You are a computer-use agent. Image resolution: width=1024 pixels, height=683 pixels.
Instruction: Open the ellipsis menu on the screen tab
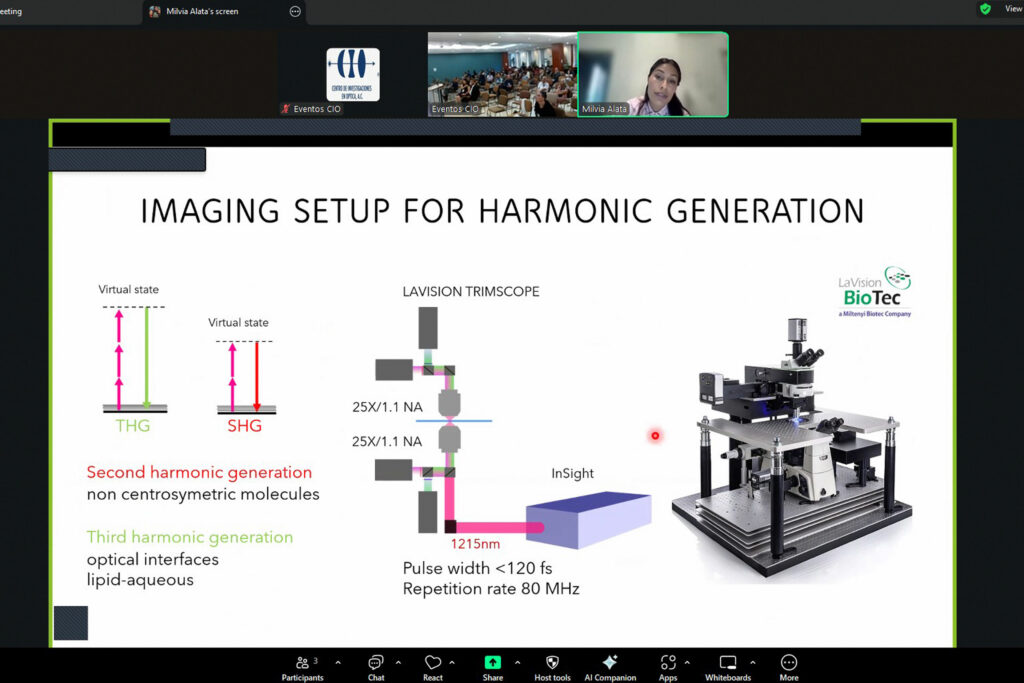(295, 11)
